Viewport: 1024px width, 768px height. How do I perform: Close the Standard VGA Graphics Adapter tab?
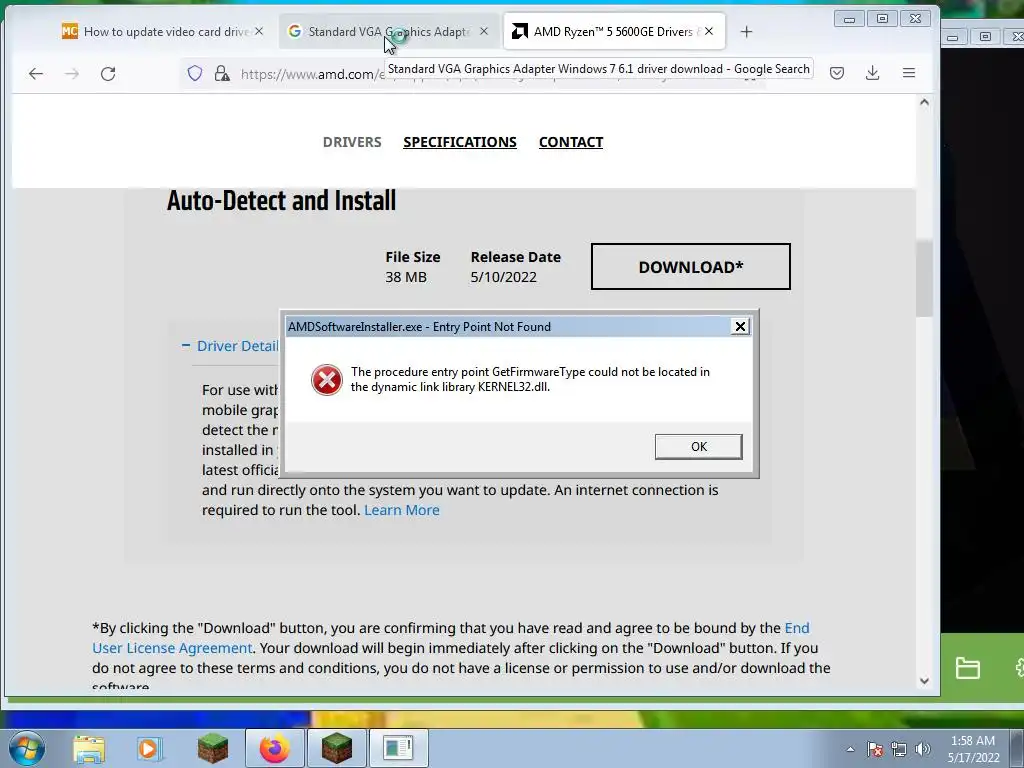(484, 31)
